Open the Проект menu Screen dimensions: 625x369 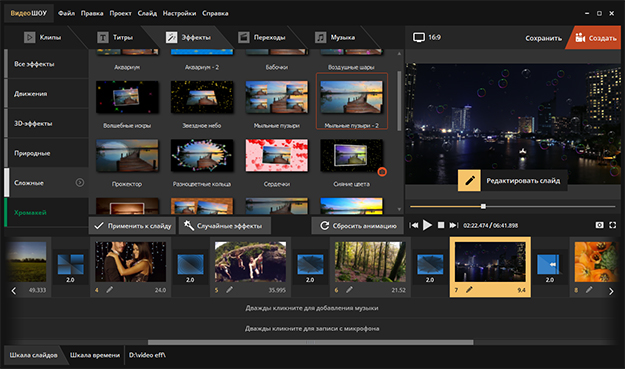point(120,13)
